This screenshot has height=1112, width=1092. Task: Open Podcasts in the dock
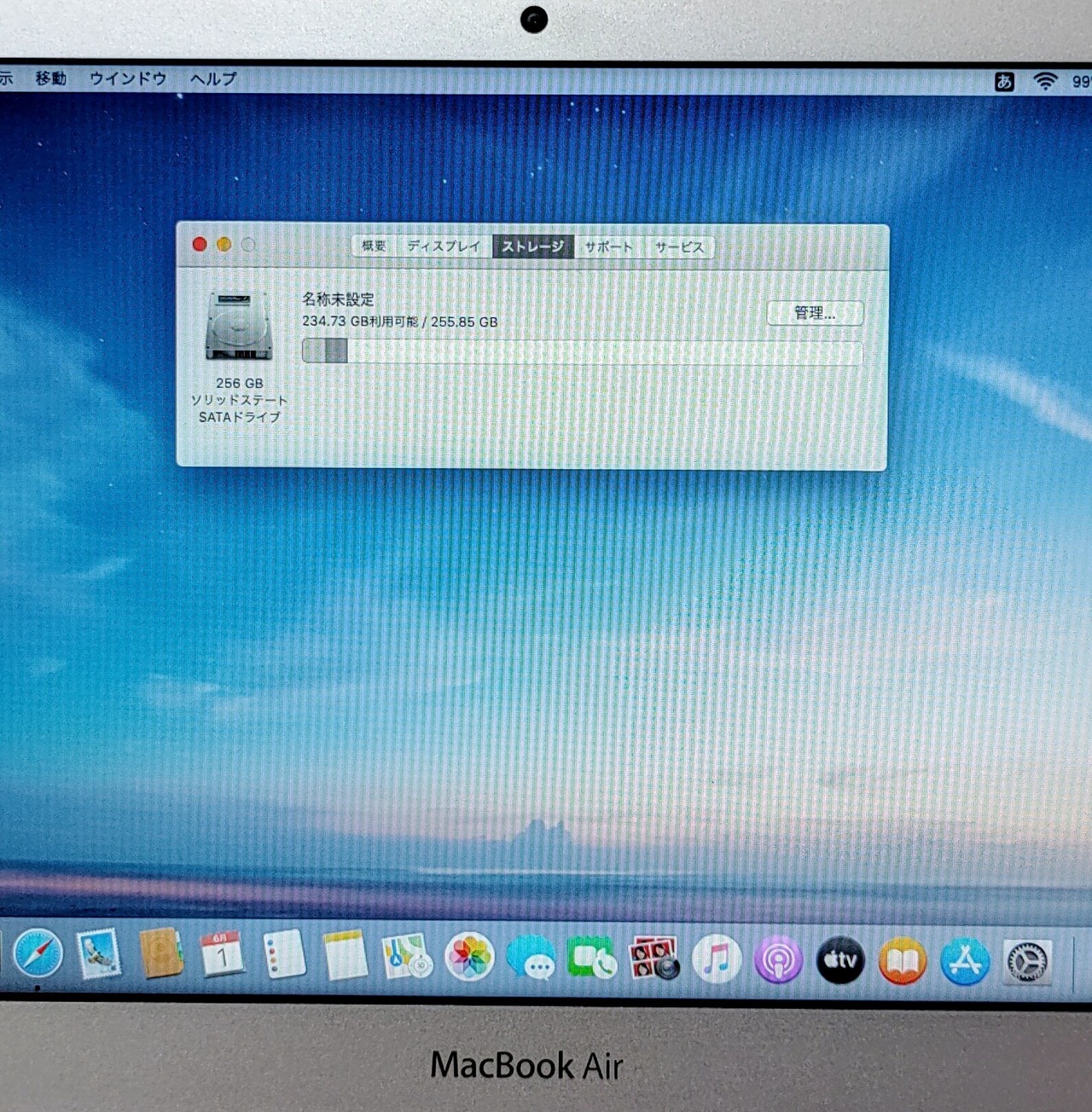click(778, 960)
